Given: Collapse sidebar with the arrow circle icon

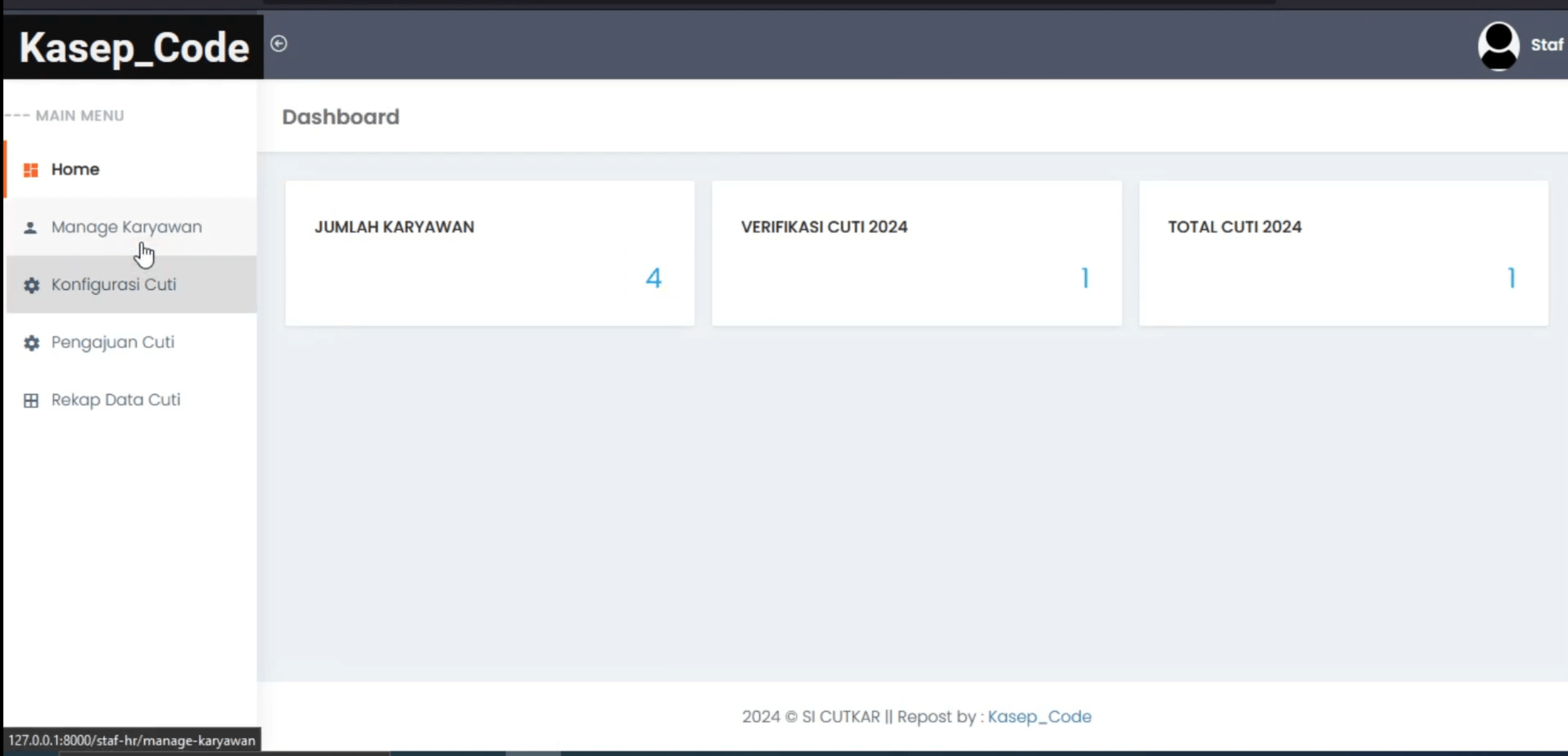Looking at the screenshot, I should tap(279, 44).
